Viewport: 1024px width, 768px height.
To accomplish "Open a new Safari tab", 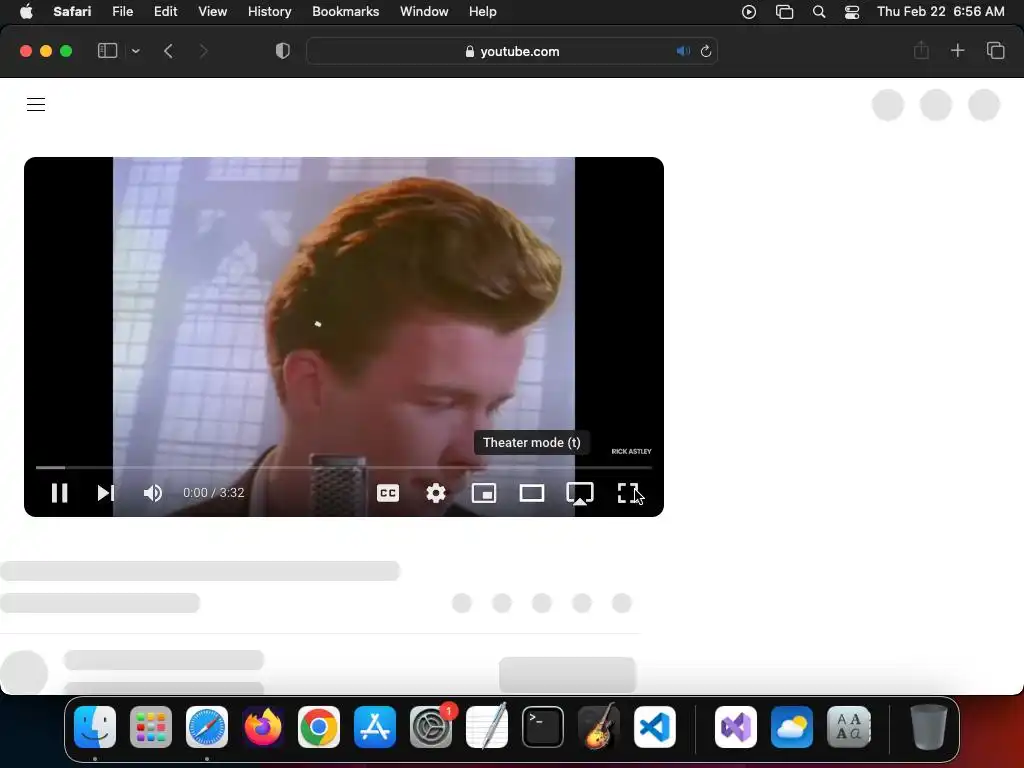I will point(957,50).
